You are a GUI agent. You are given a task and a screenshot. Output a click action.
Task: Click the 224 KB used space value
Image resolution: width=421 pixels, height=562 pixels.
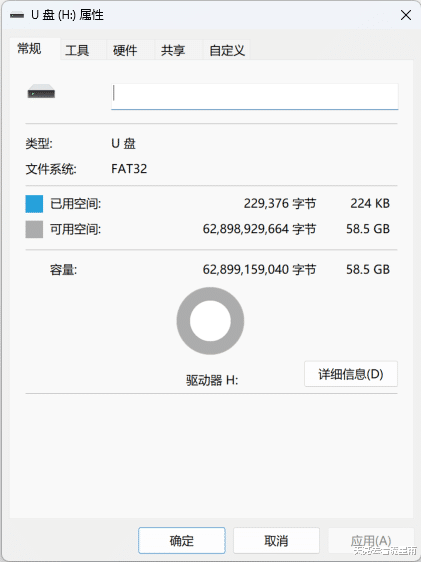[x=370, y=204]
